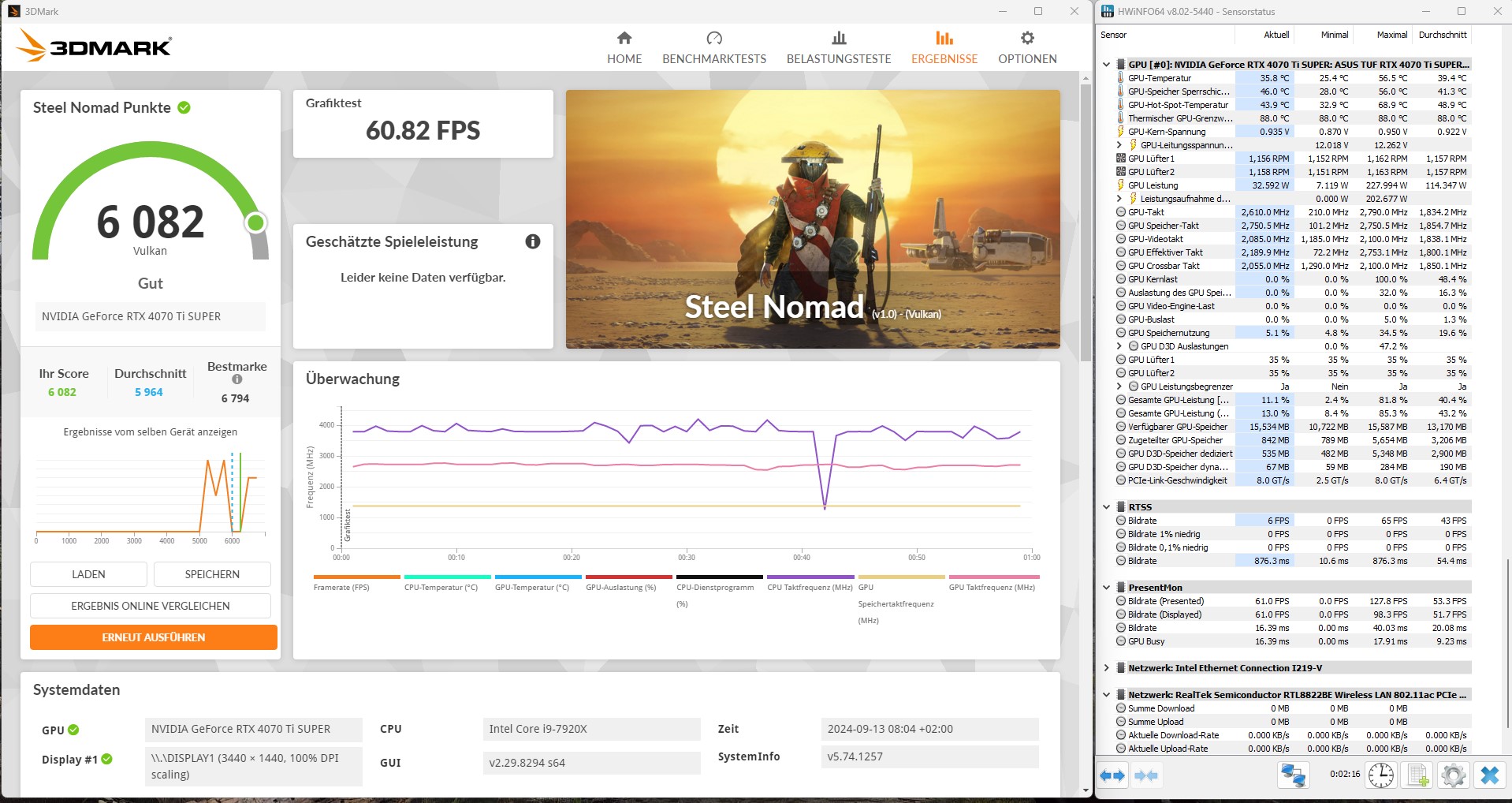Open the BELASTUNGSTESTE tab

[x=839, y=47]
